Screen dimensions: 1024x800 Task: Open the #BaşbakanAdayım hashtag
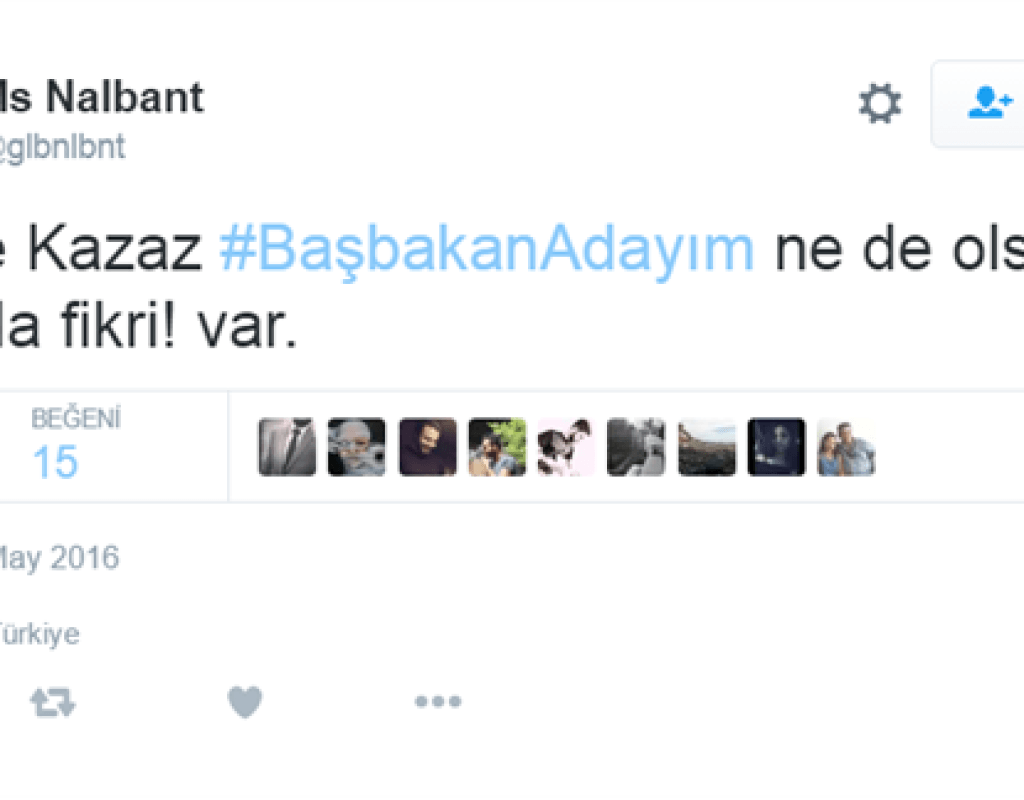pos(487,249)
